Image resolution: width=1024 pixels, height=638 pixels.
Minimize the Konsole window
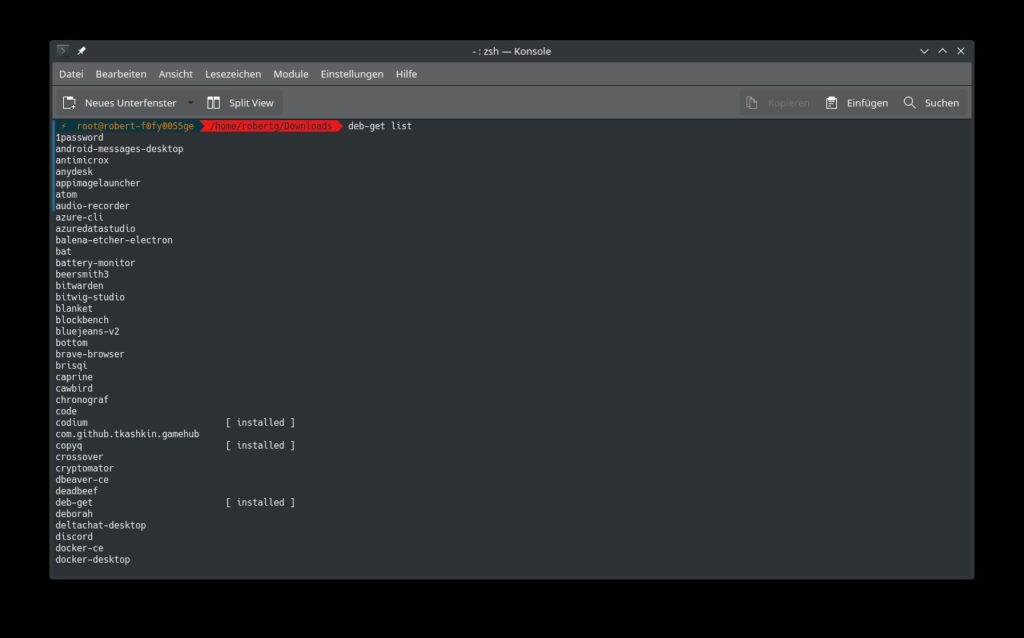[x=924, y=51]
